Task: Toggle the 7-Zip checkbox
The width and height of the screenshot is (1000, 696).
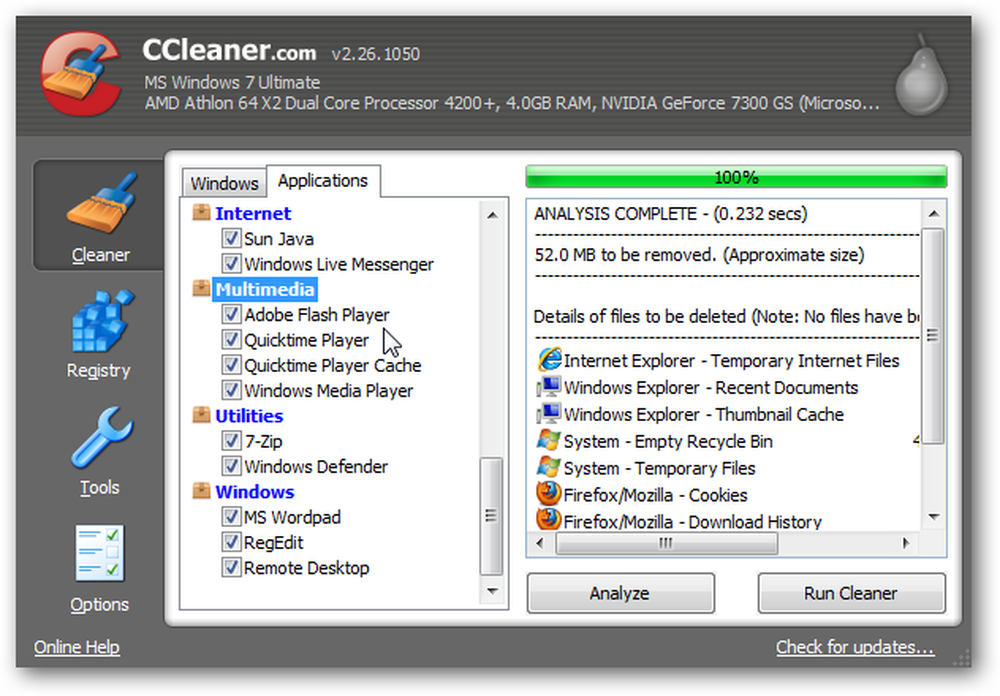Action: [231, 441]
